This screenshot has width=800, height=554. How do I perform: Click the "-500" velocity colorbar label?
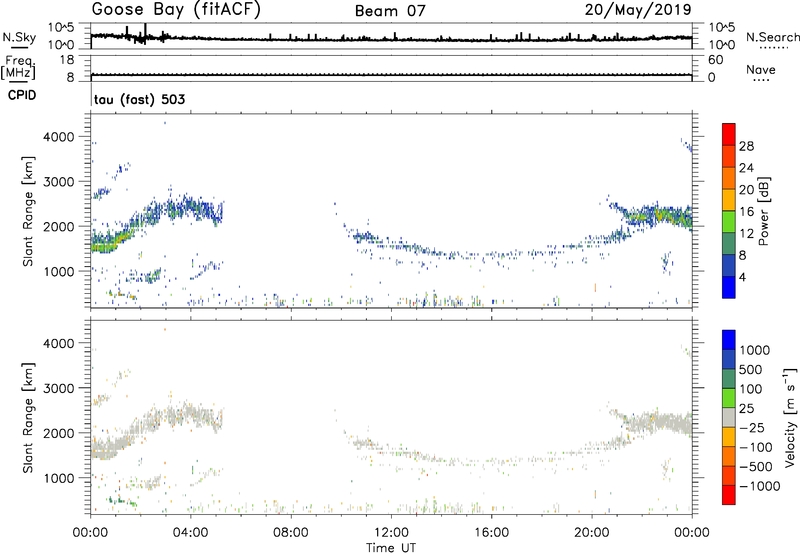click(x=756, y=467)
